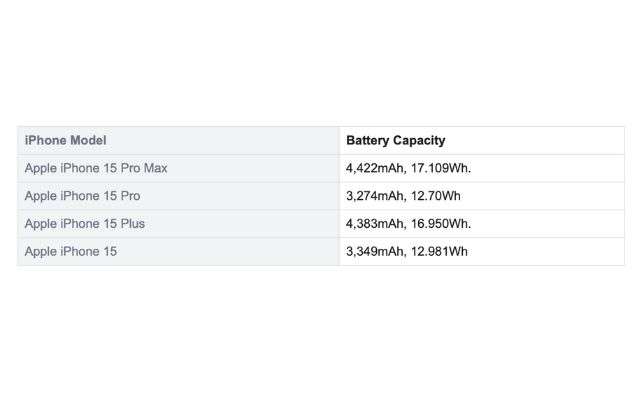Select the 3,274mAh capacity value
The height and width of the screenshot is (400, 640).
[x=376, y=196]
